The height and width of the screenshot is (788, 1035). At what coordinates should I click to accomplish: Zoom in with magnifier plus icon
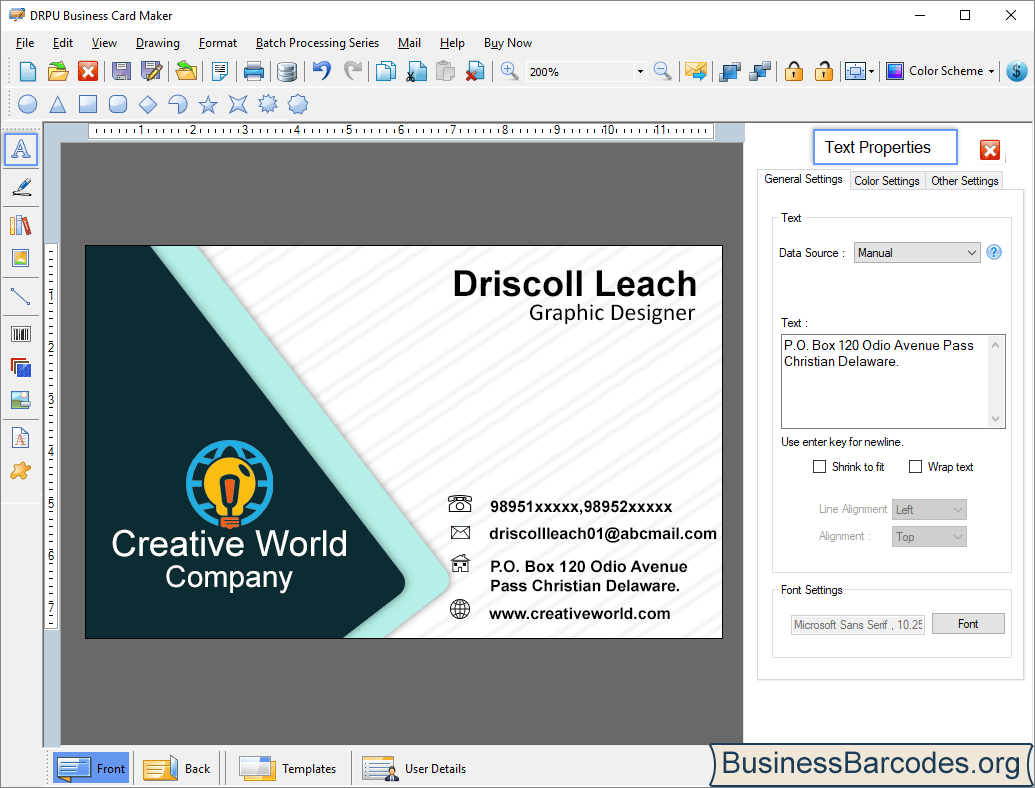tap(509, 71)
